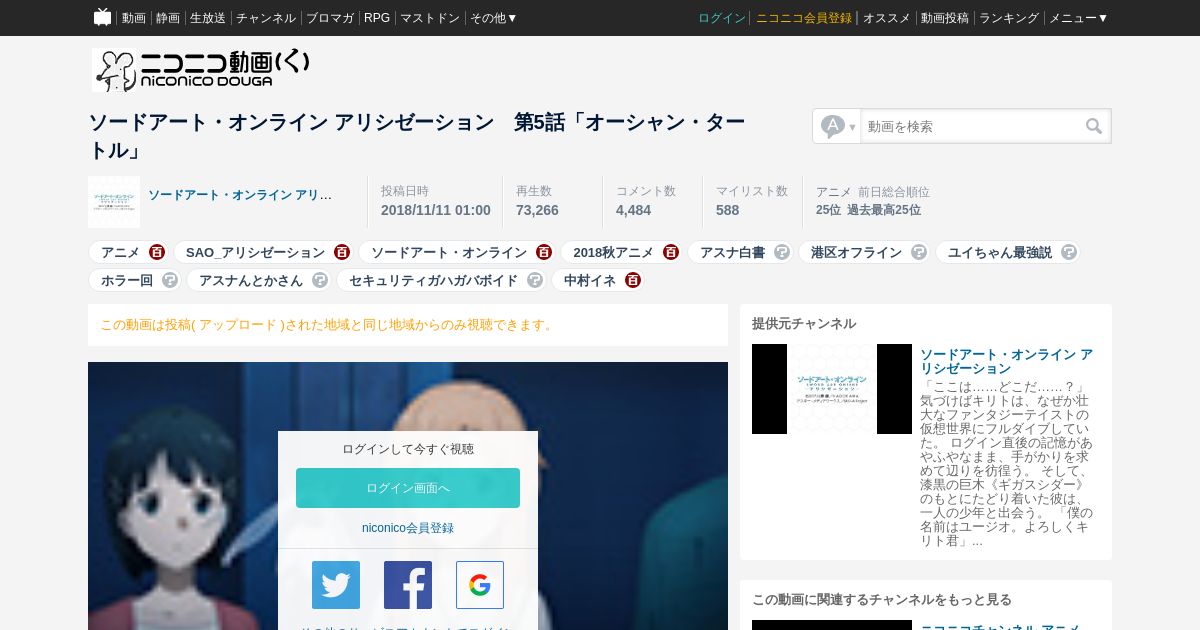
Task: Click question icon next to ホラー回 tag
Action: coord(170,280)
